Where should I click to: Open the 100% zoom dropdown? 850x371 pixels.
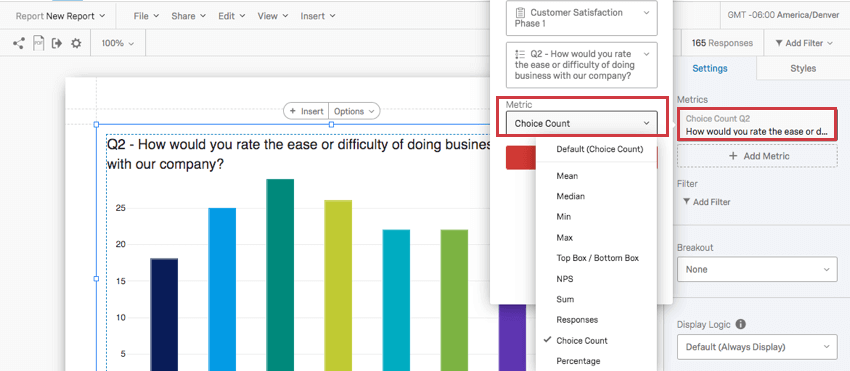tap(118, 43)
